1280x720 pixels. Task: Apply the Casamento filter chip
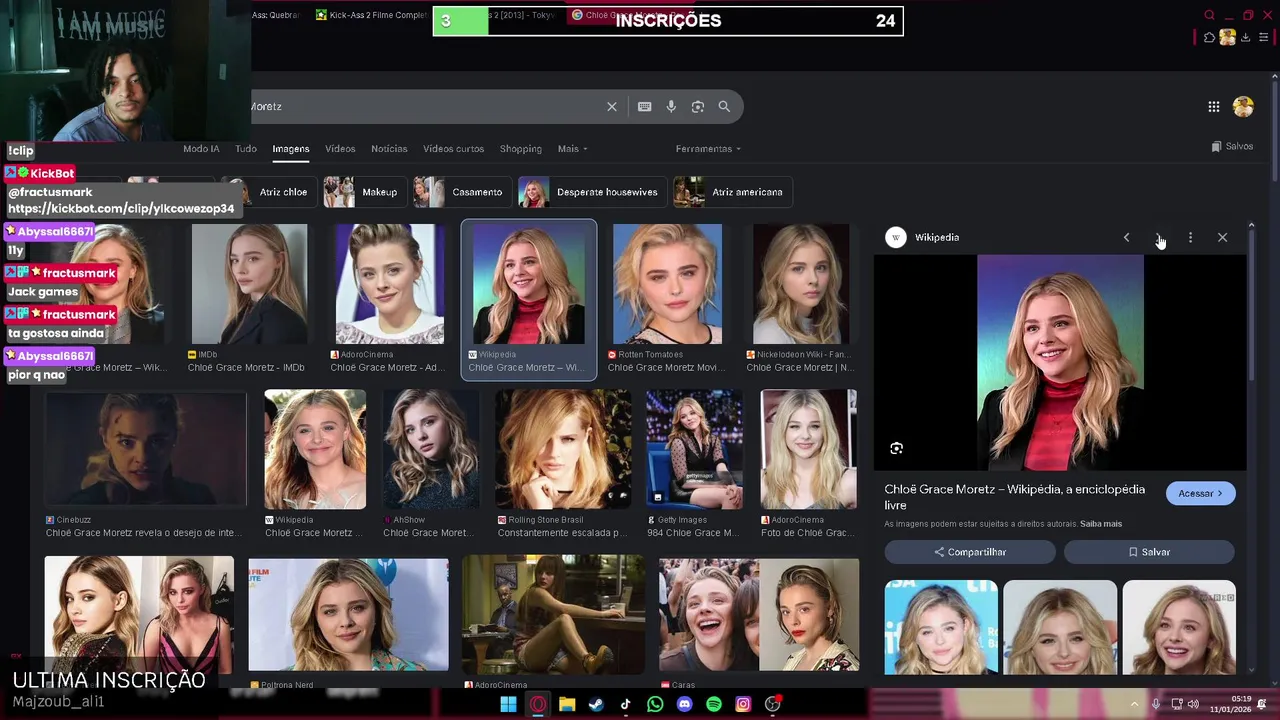[462, 192]
